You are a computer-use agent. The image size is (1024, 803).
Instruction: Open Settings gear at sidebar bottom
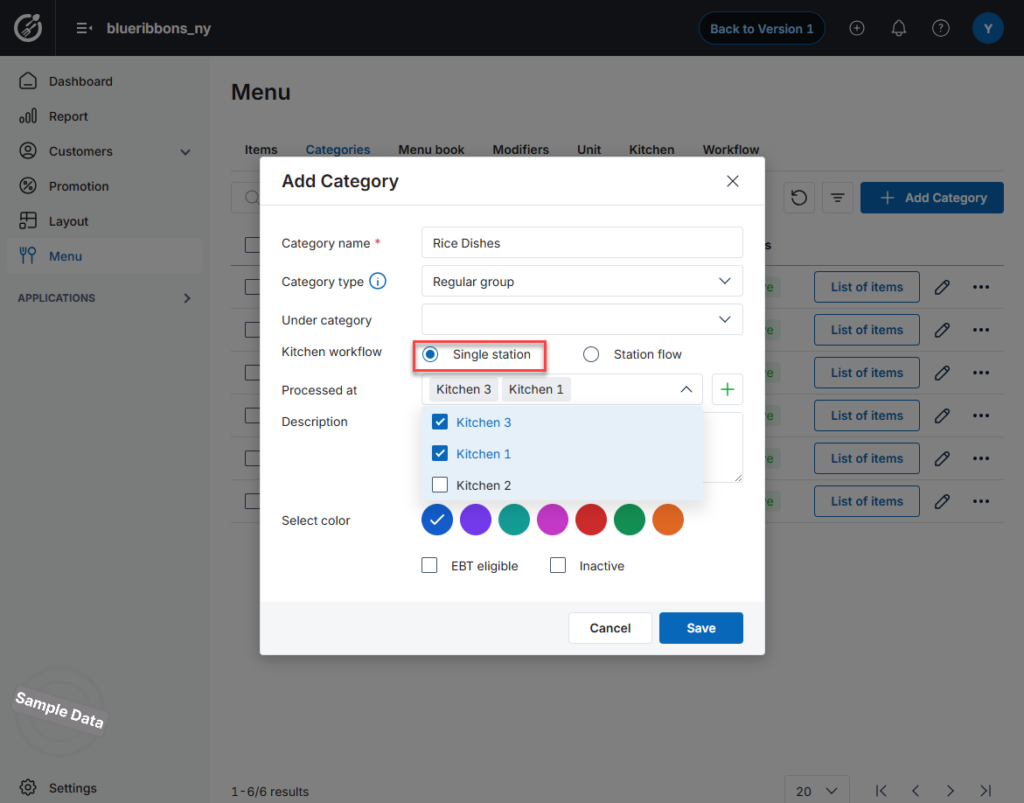point(28,787)
